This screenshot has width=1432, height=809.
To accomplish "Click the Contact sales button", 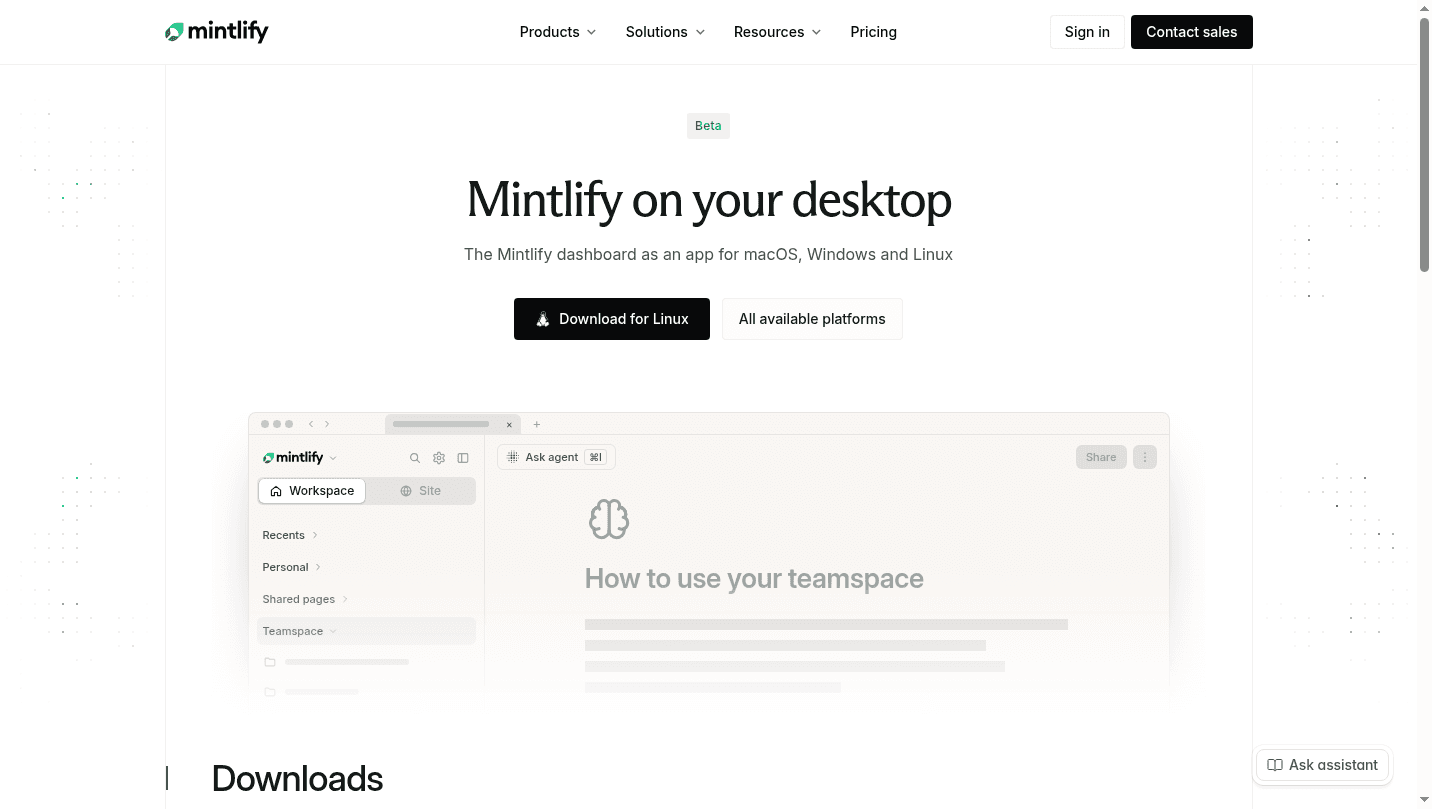I will pyautogui.click(x=1192, y=32).
